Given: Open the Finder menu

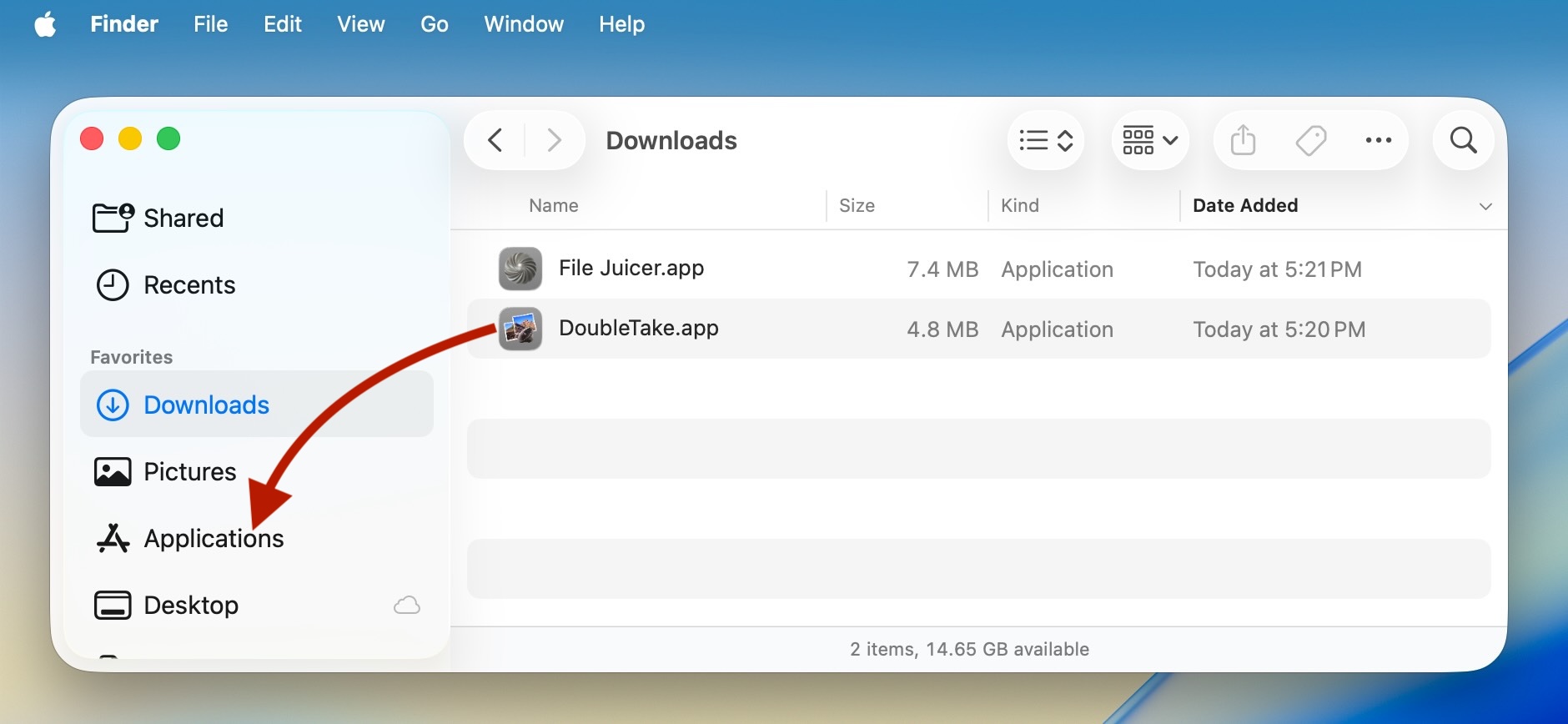Looking at the screenshot, I should [124, 24].
